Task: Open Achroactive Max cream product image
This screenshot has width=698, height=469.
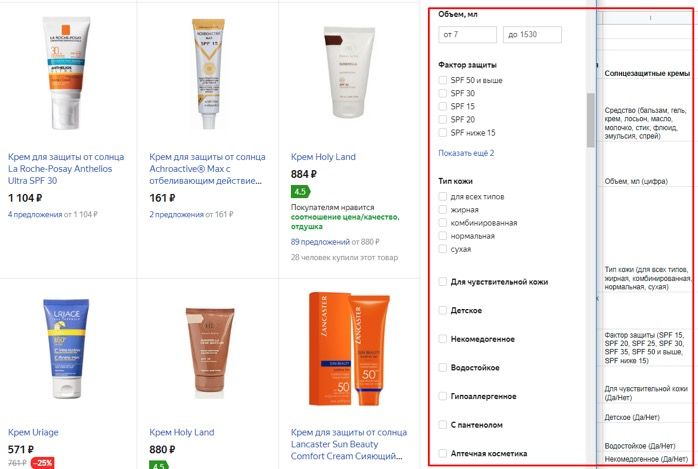Action: (x=208, y=73)
